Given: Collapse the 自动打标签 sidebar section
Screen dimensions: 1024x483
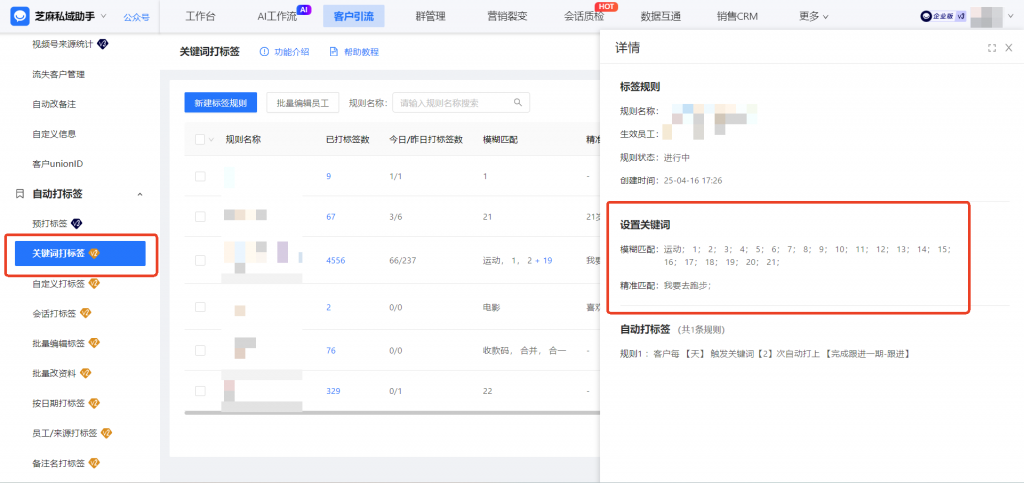Looking at the screenshot, I should pos(139,194).
